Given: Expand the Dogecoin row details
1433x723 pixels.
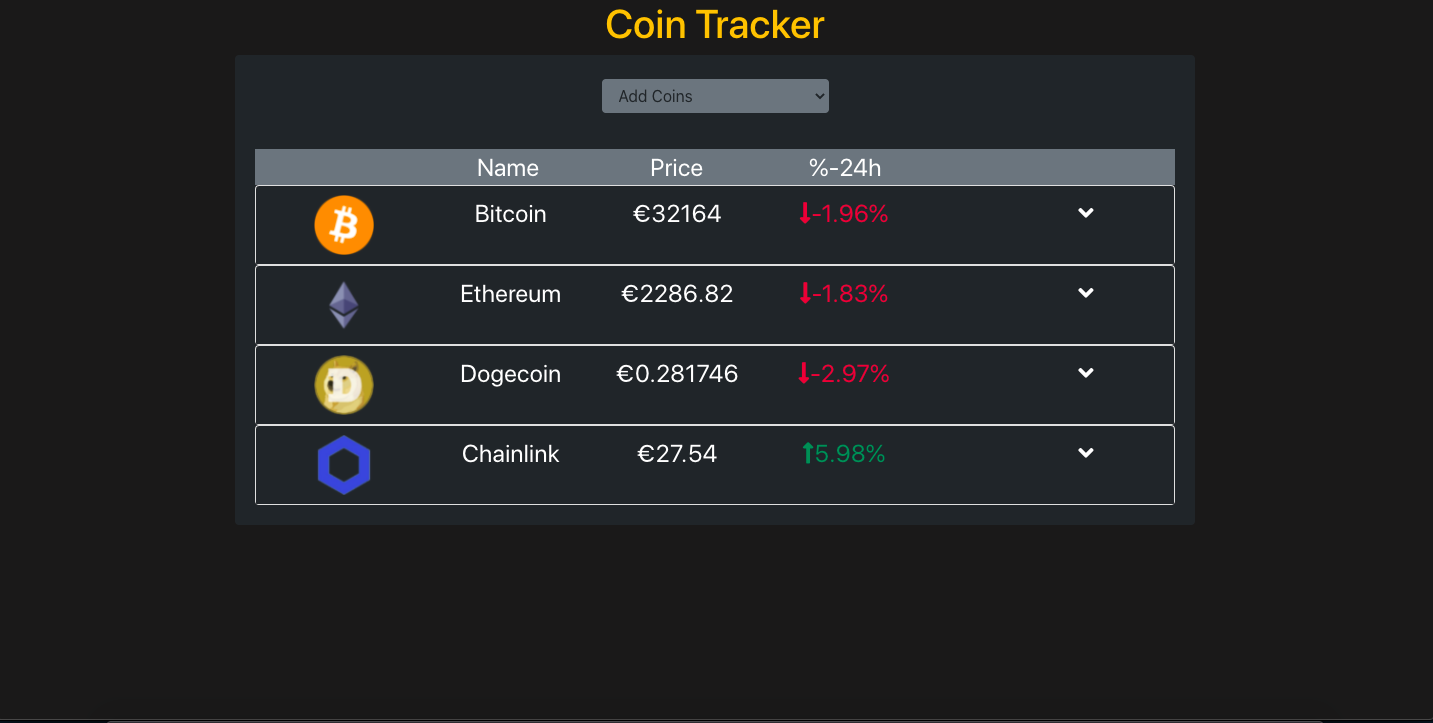Looking at the screenshot, I should [1086, 373].
